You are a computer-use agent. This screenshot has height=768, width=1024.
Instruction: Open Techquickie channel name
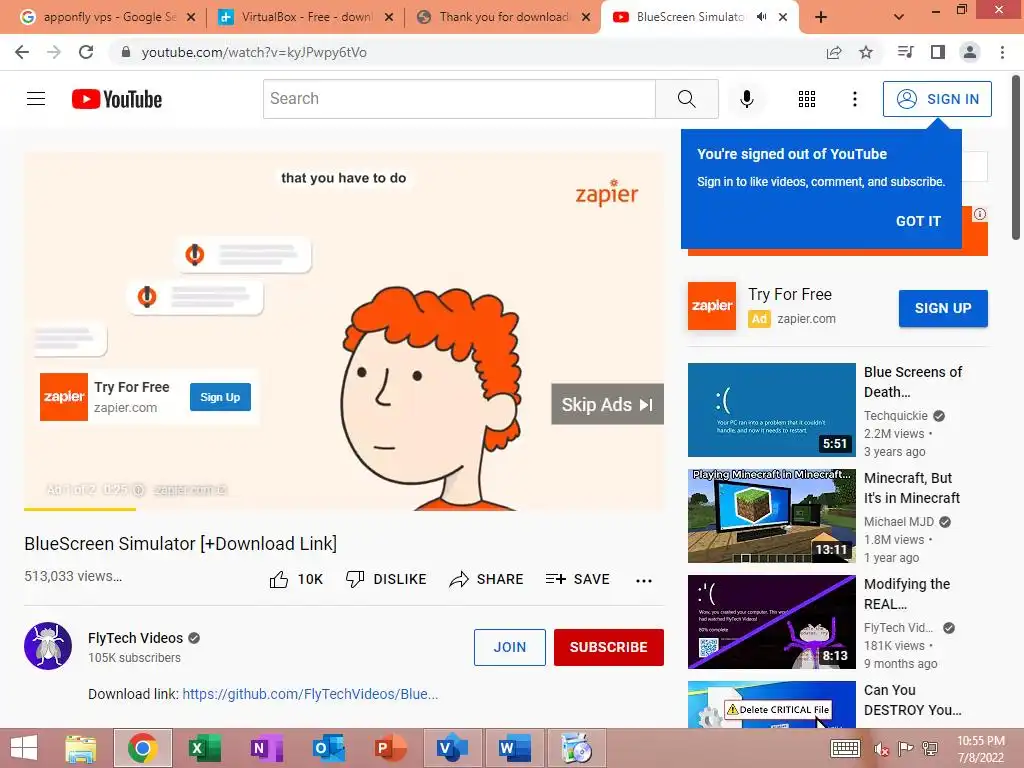pos(895,415)
